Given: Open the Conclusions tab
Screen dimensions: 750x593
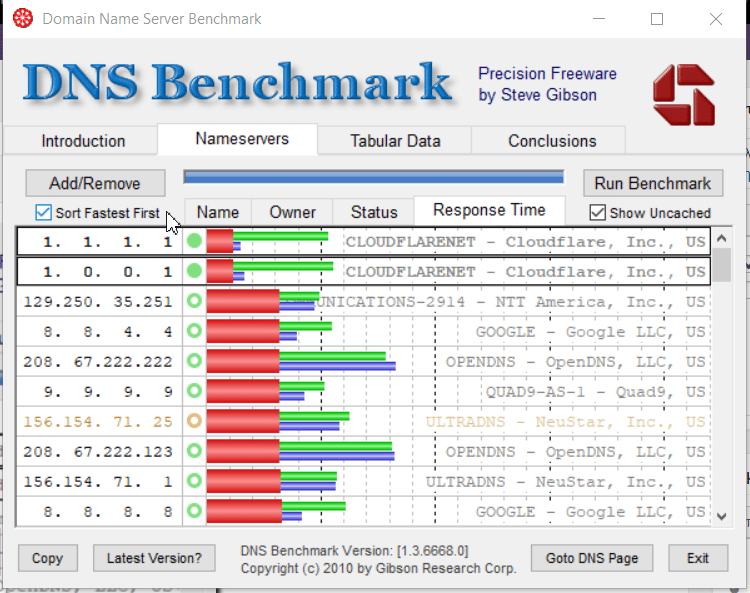Looking at the screenshot, I should [552, 141].
